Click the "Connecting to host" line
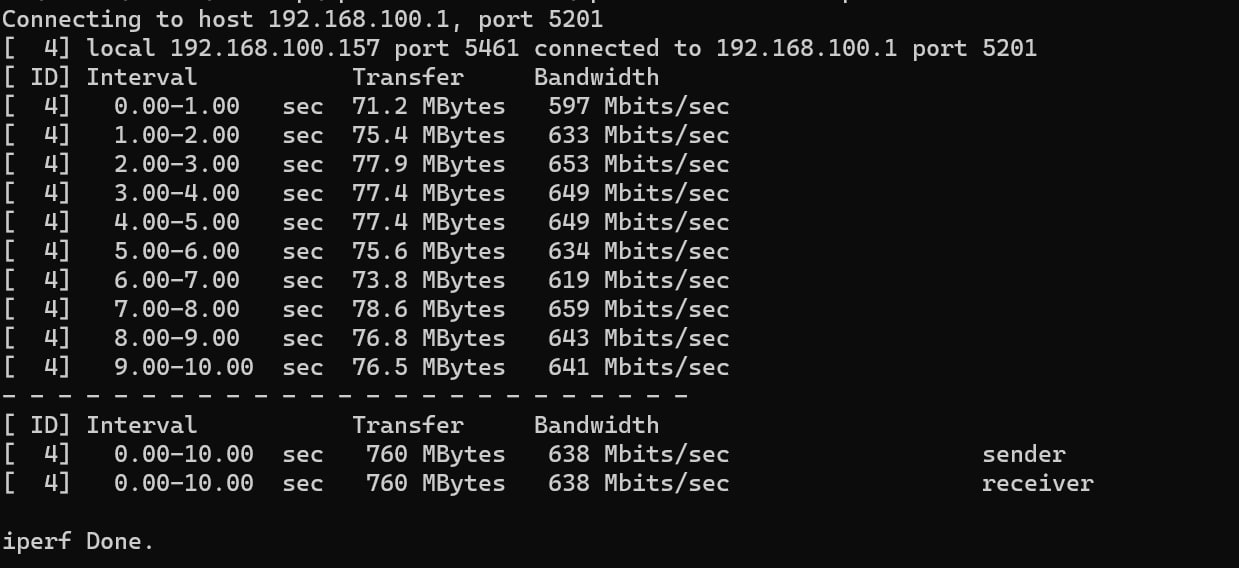This screenshot has width=1239, height=568. 302,19
